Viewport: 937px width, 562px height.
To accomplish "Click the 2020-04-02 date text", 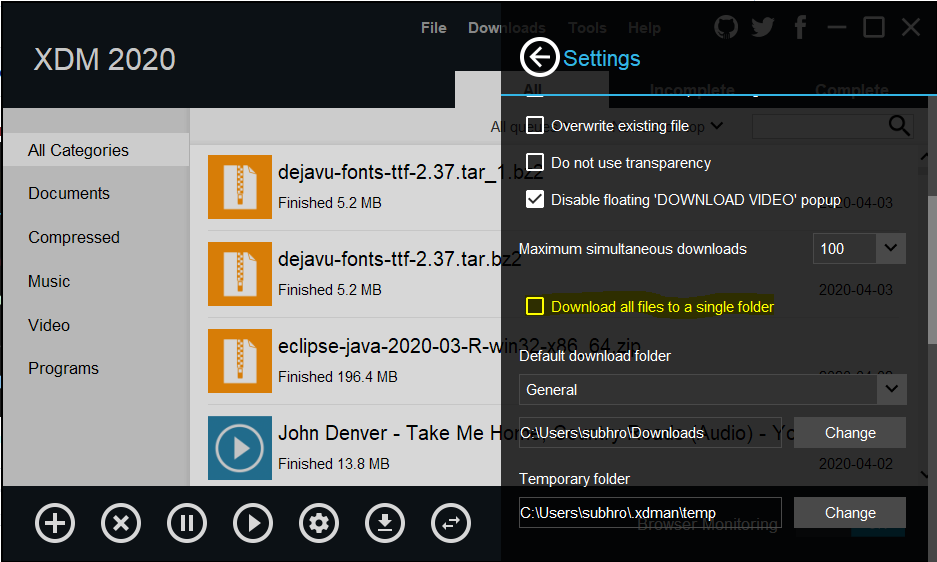I will (856, 463).
